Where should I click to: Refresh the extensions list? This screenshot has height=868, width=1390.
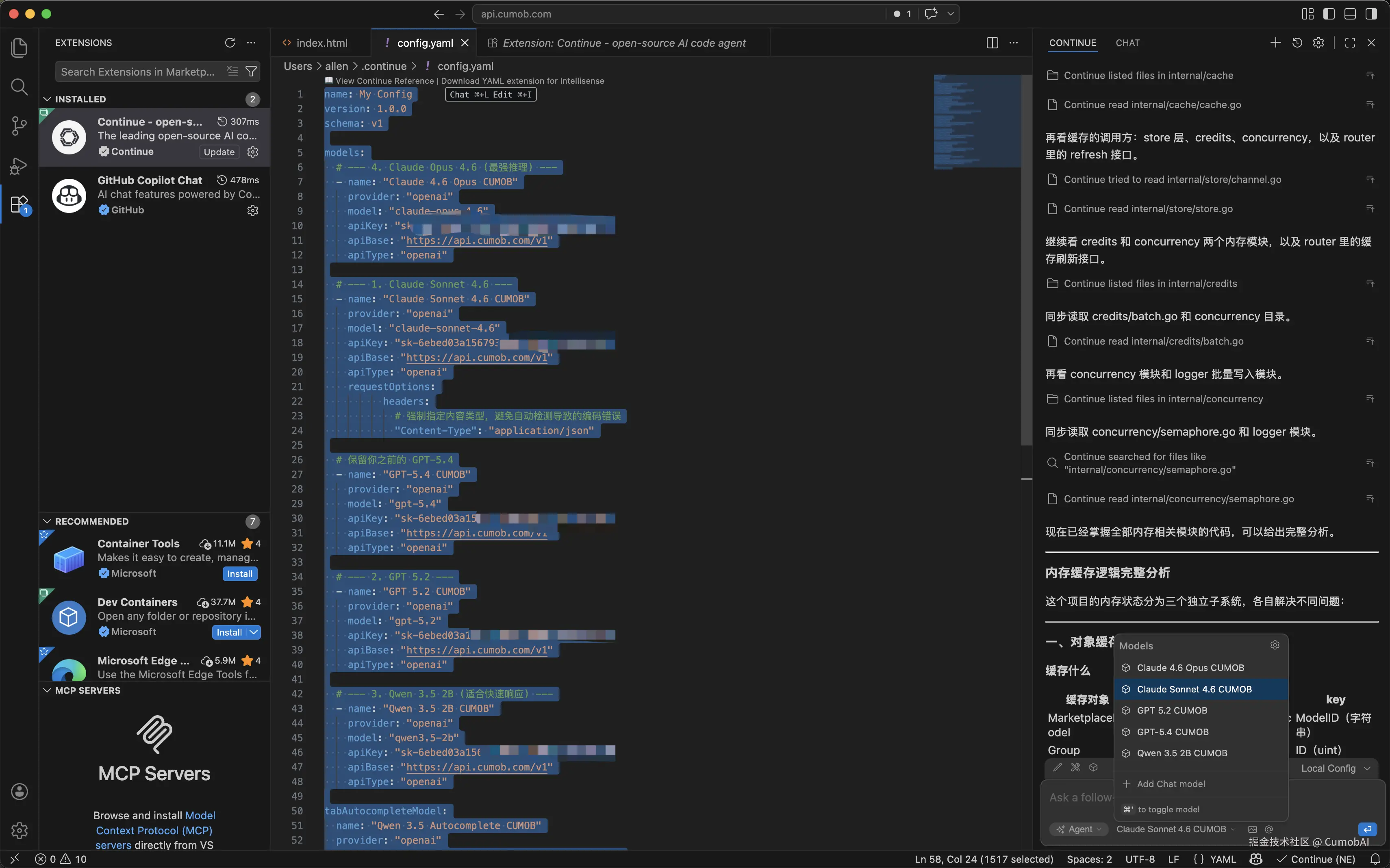[x=230, y=43]
